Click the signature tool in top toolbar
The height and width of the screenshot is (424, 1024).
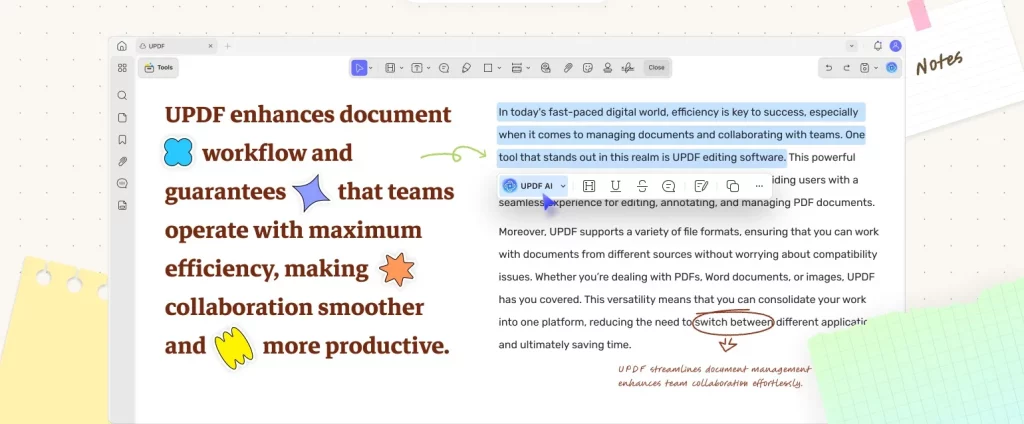629,68
